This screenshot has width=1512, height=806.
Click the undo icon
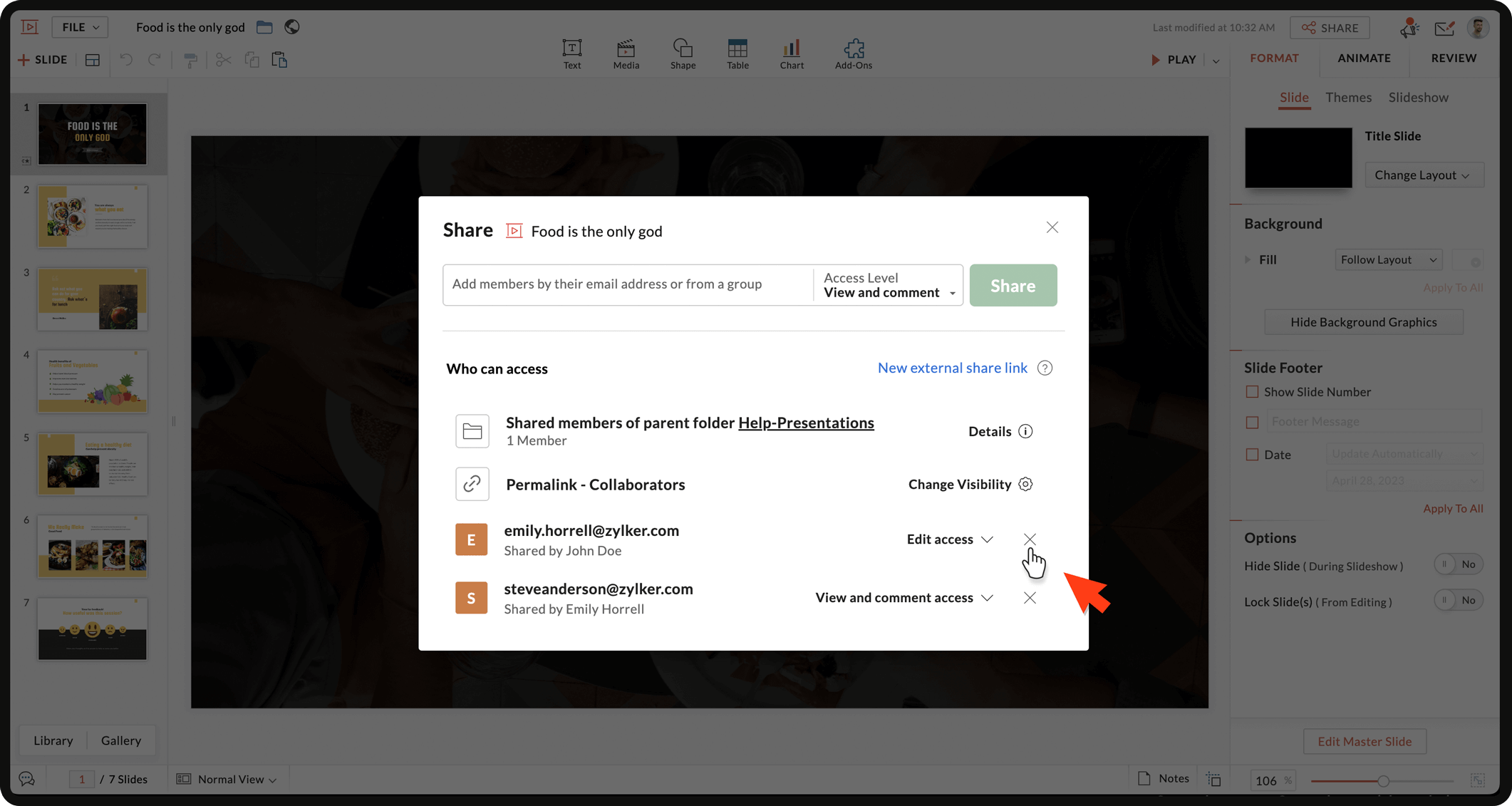click(126, 60)
